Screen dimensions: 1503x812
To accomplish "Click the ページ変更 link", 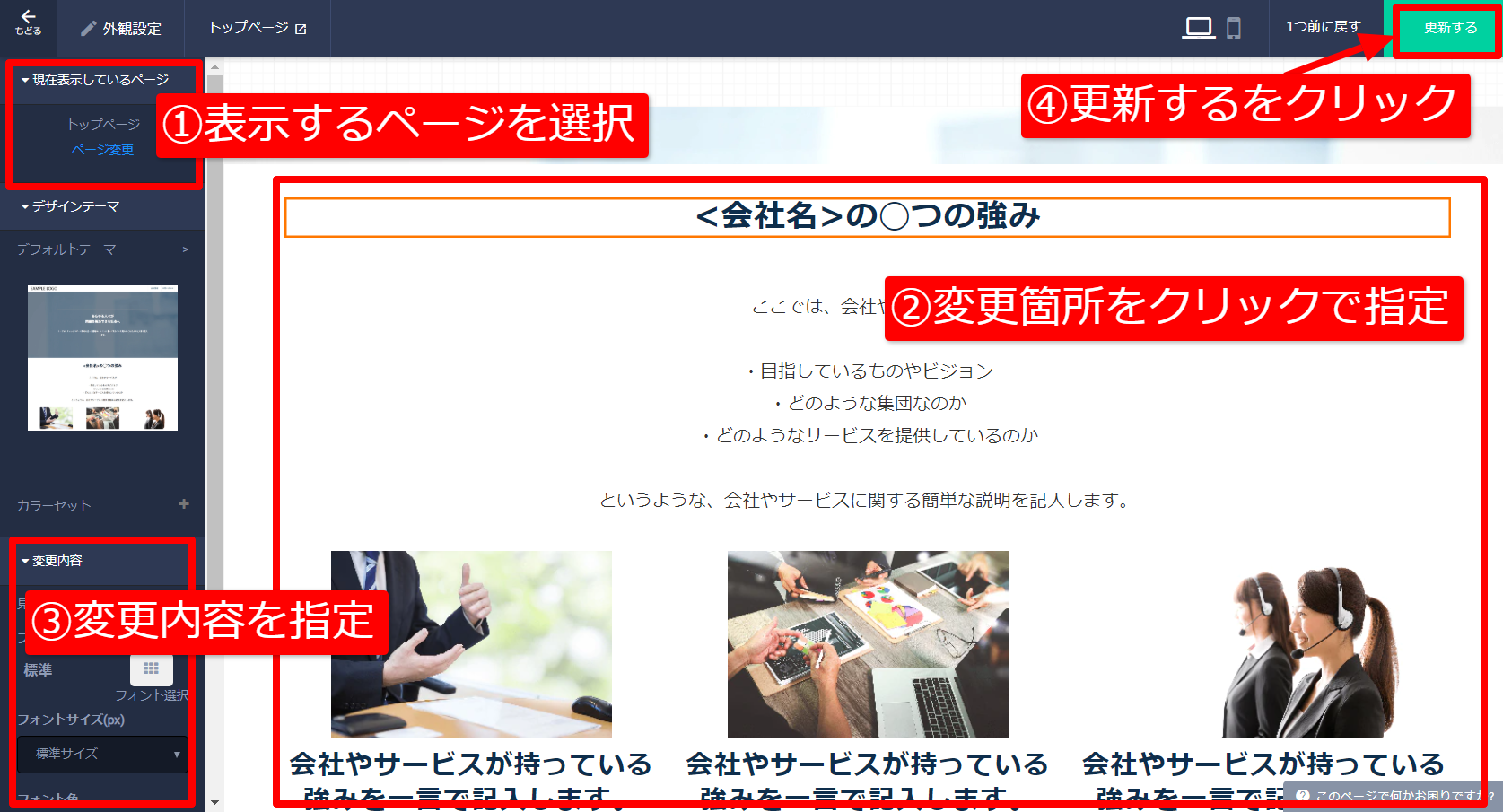I will 102,150.
